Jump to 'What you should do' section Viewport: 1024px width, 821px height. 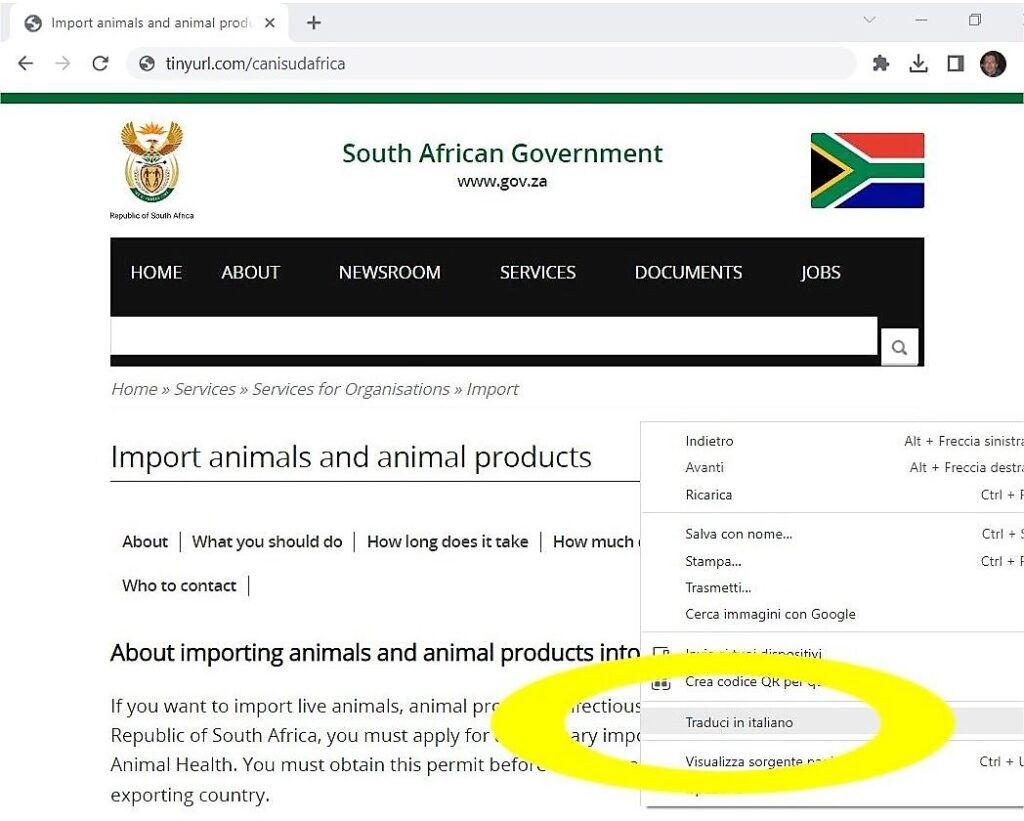pyautogui.click(x=267, y=541)
